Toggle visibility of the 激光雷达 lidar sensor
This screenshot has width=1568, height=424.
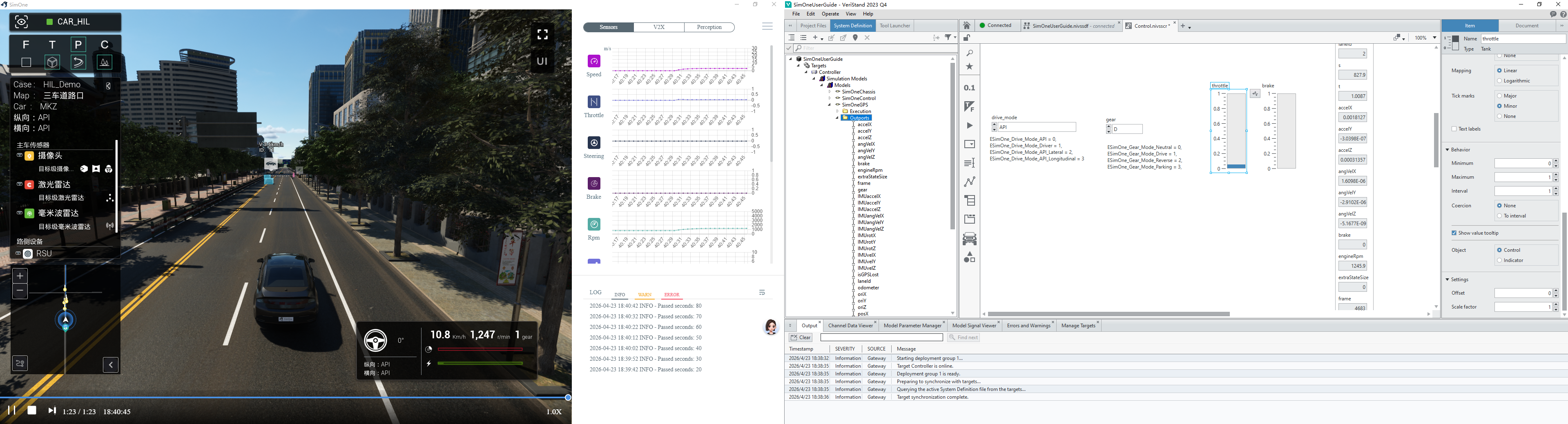click(19, 184)
